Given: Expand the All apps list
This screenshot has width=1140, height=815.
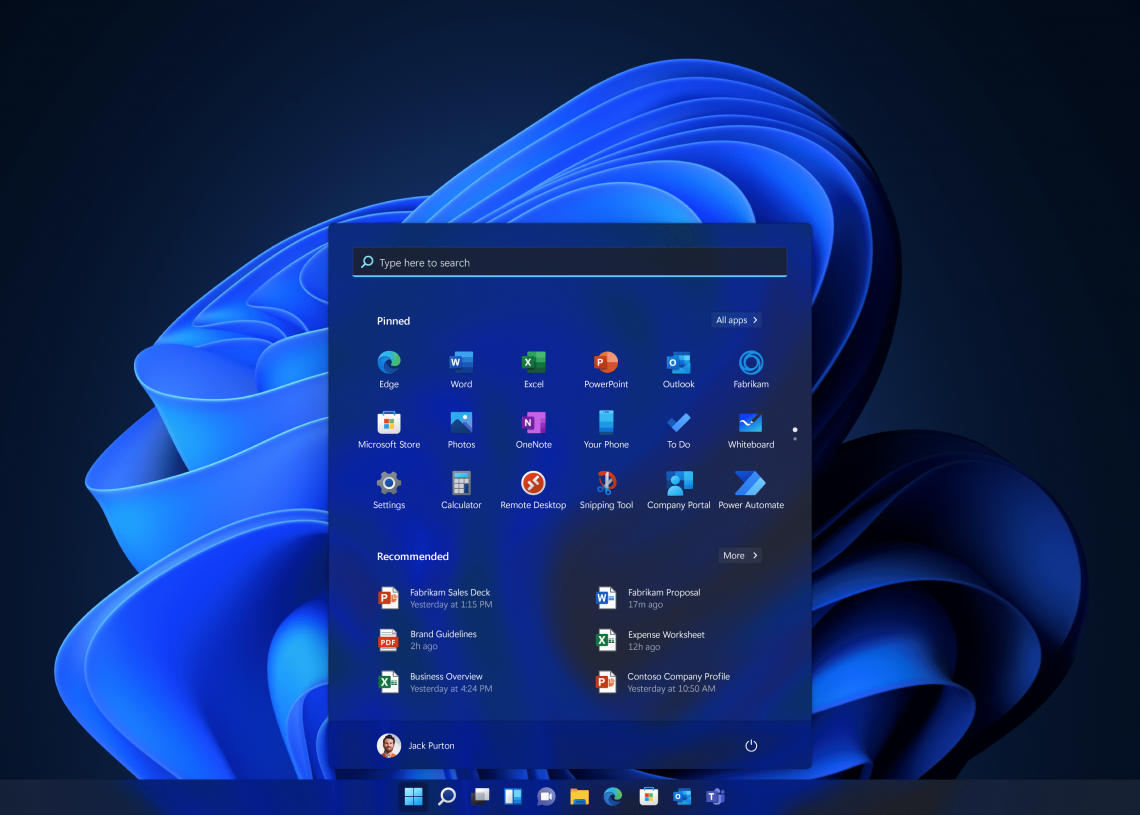Looking at the screenshot, I should click(736, 320).
